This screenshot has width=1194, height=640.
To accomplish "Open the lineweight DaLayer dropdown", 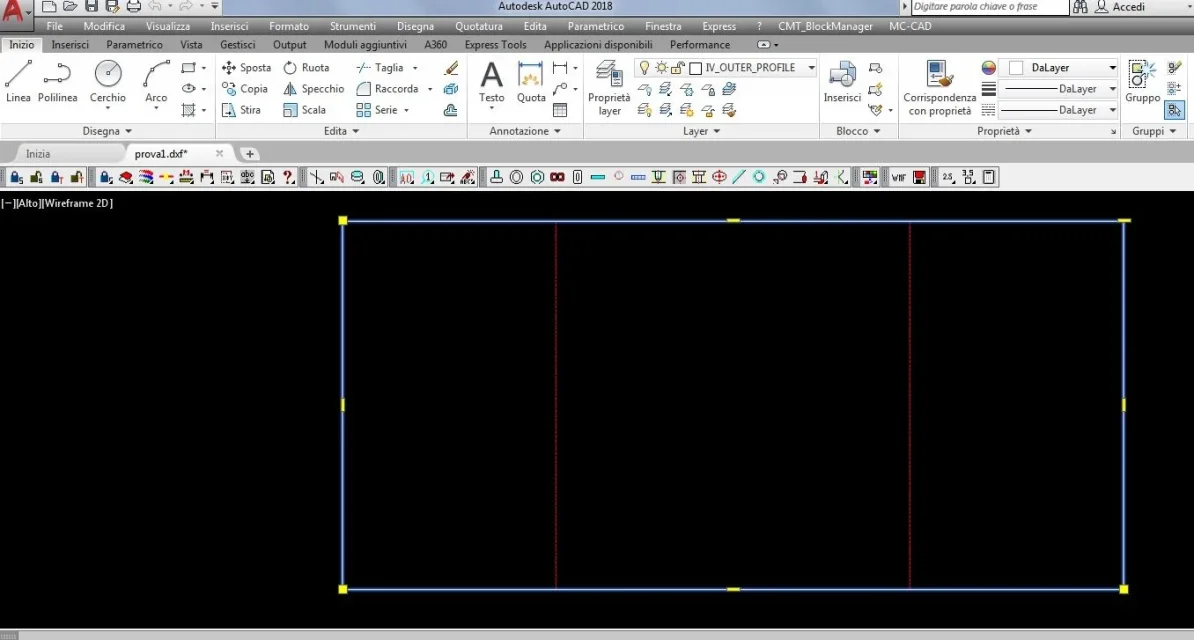I will coord(1113,89).
